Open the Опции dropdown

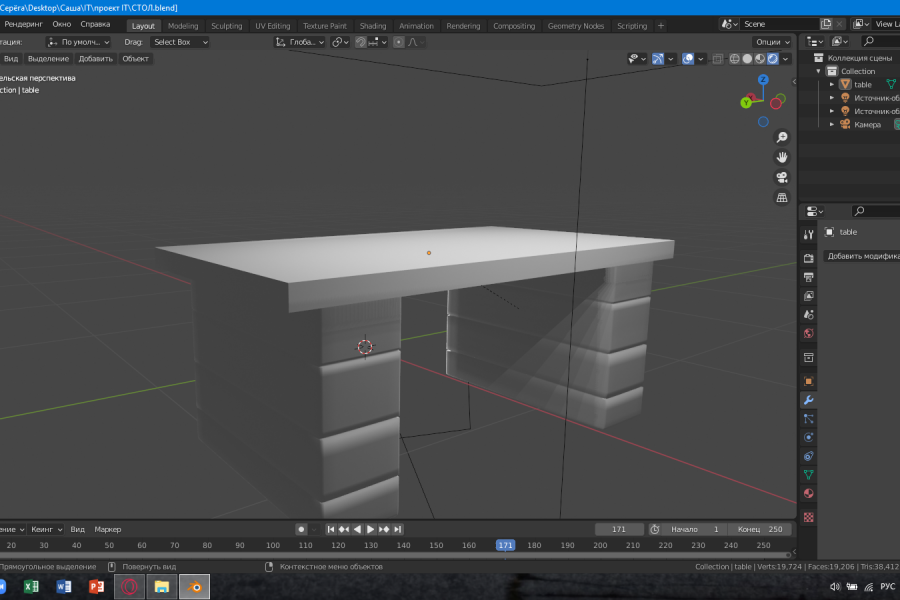772,42
